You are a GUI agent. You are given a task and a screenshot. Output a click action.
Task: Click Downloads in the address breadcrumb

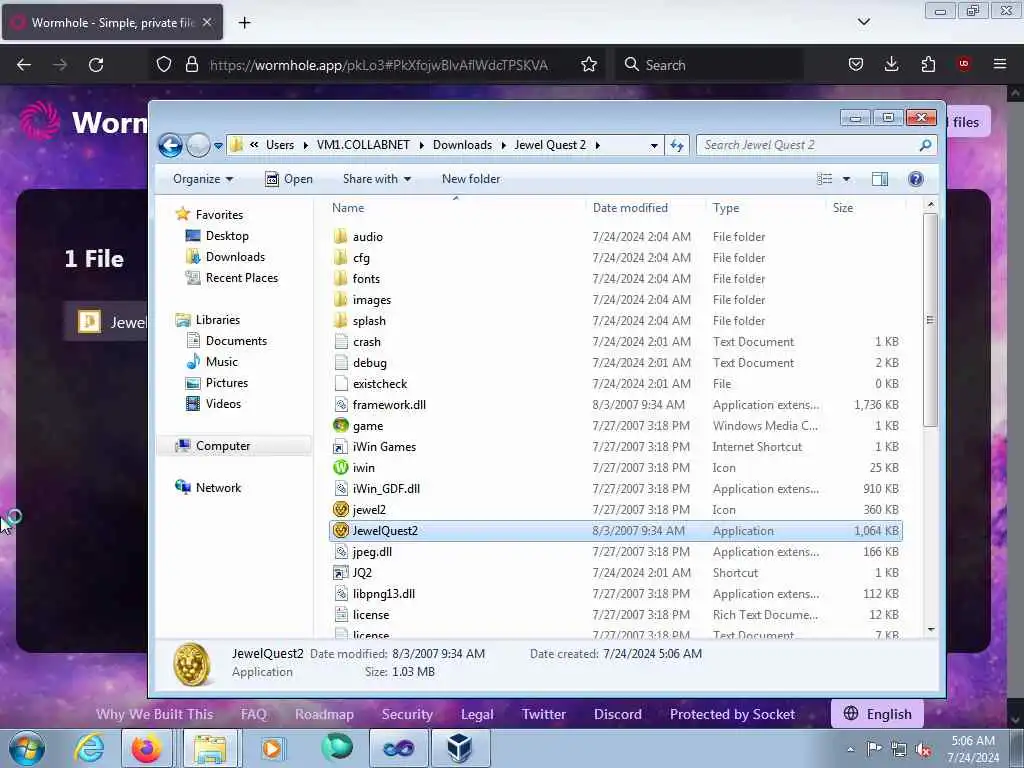(x=462, y=145)
